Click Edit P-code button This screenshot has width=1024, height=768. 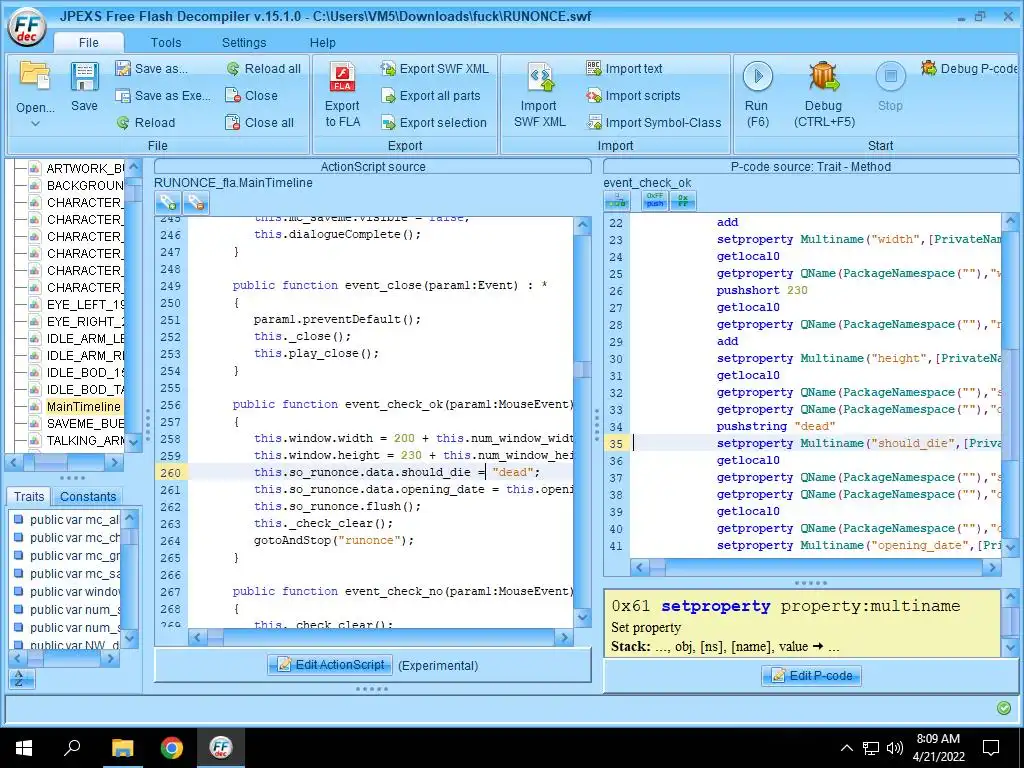(x=811, y=676)
